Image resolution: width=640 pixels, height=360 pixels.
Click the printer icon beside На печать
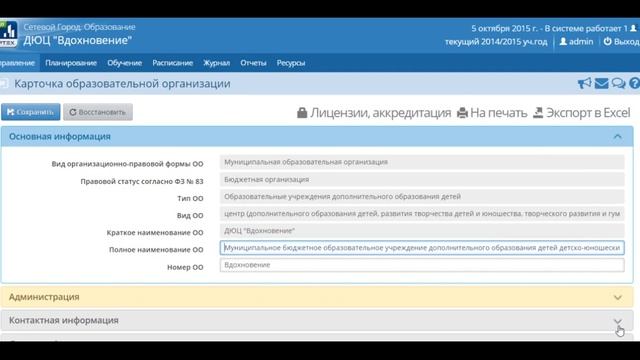tap(462, 113)
